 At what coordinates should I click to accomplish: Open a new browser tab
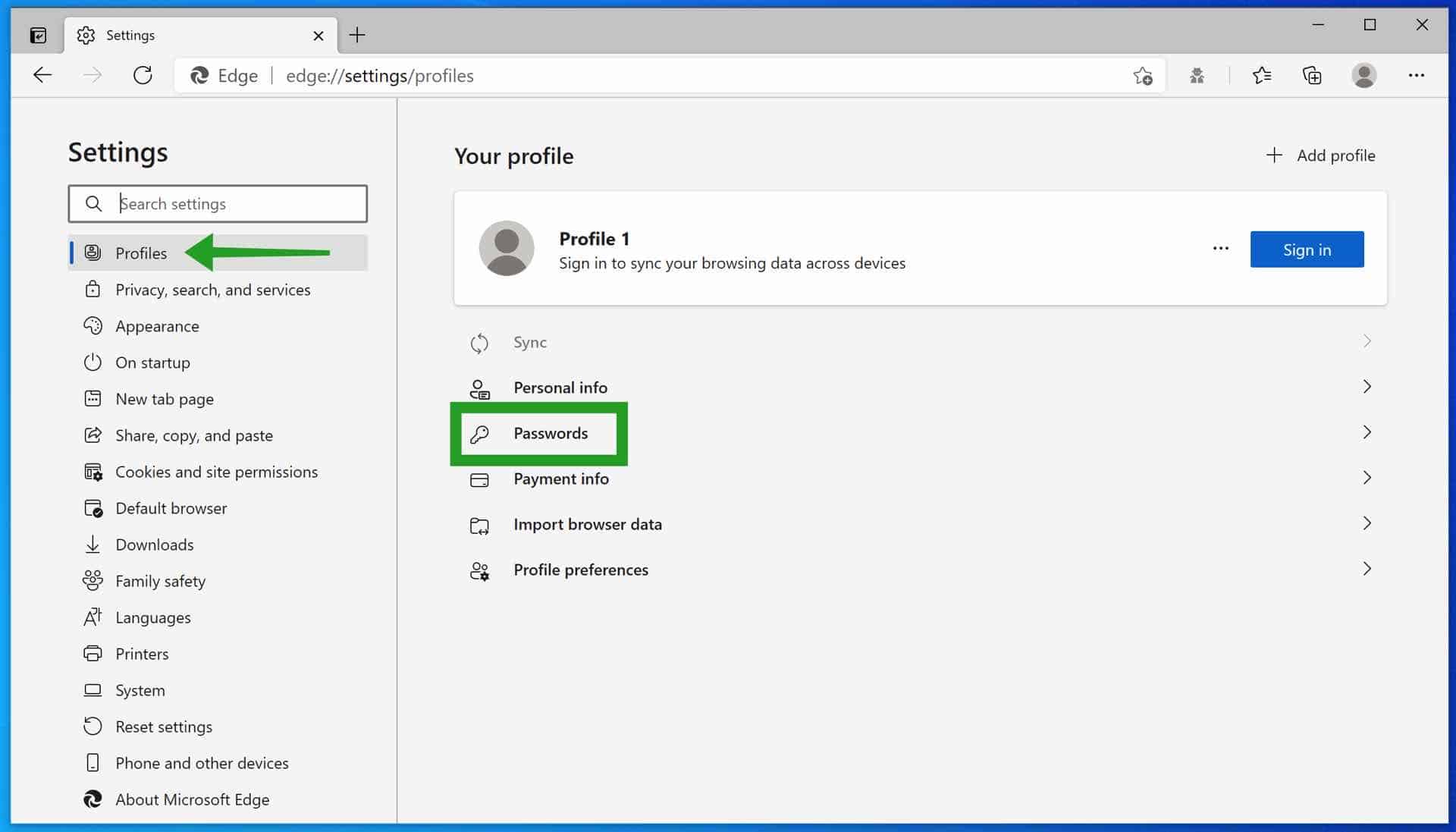tap(356, 35)
